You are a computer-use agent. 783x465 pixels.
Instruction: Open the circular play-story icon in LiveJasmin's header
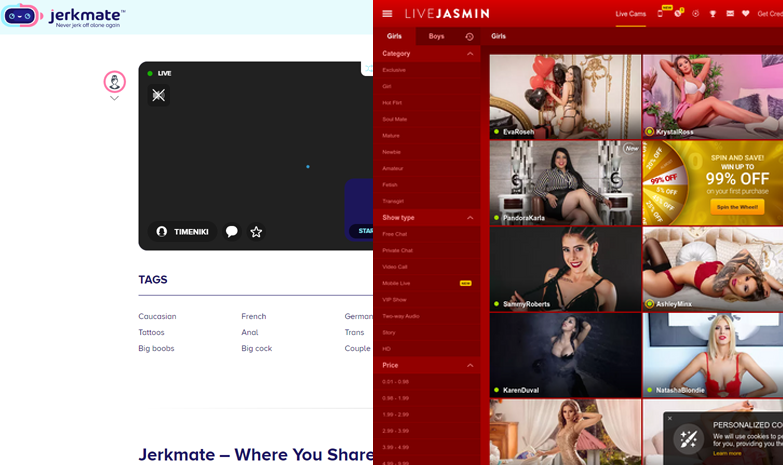click(x=695, y=14)
